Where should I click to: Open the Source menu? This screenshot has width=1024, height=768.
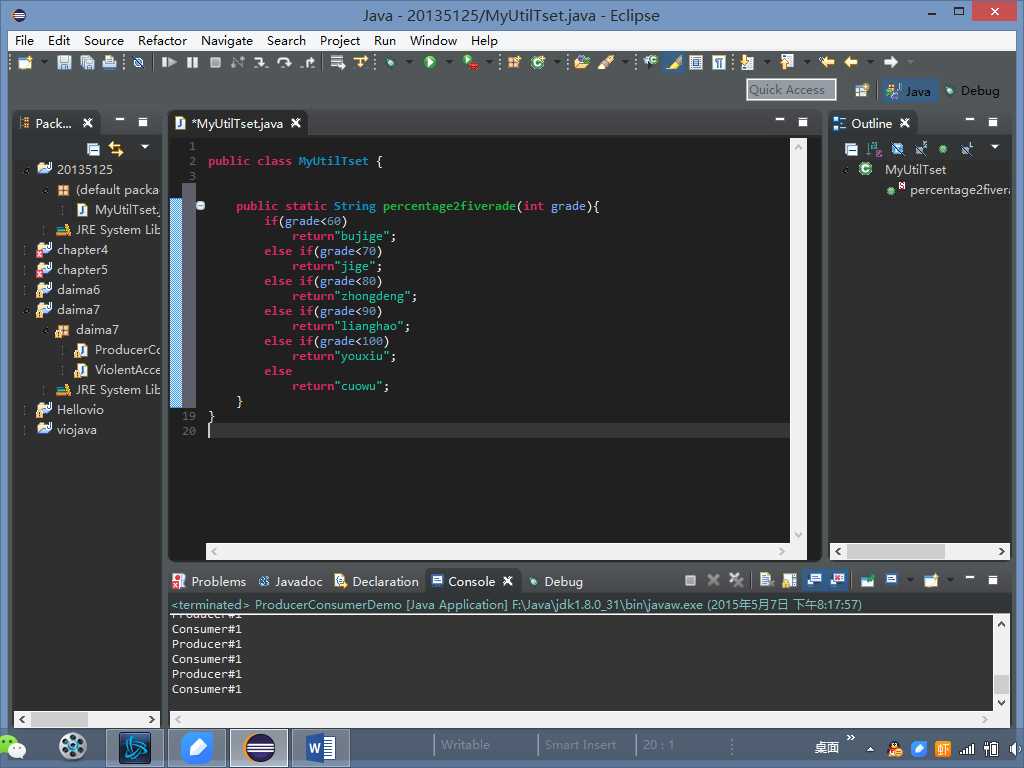(x=103, y=40)
